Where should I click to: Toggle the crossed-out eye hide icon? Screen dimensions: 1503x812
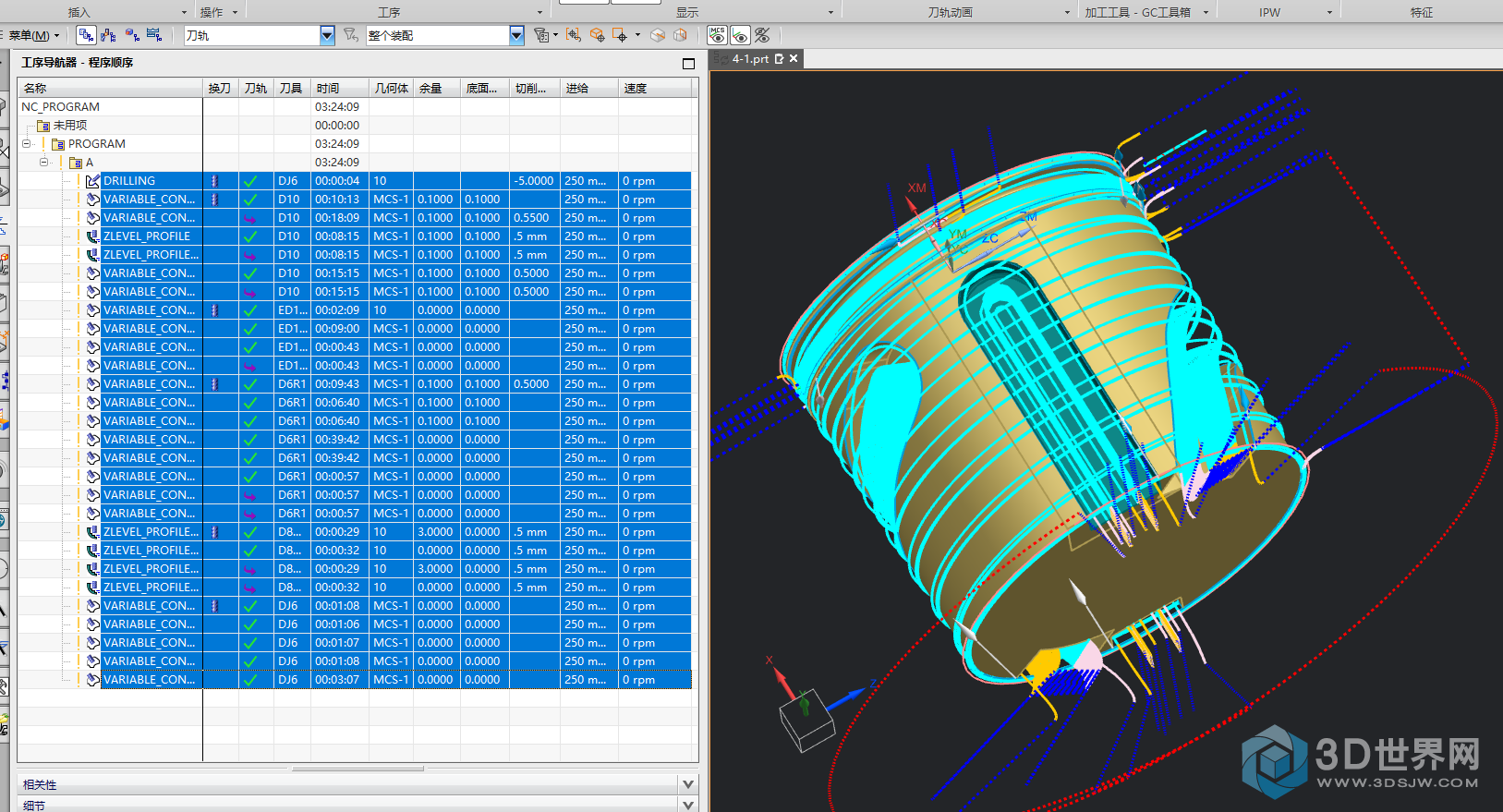pos(762,35)
